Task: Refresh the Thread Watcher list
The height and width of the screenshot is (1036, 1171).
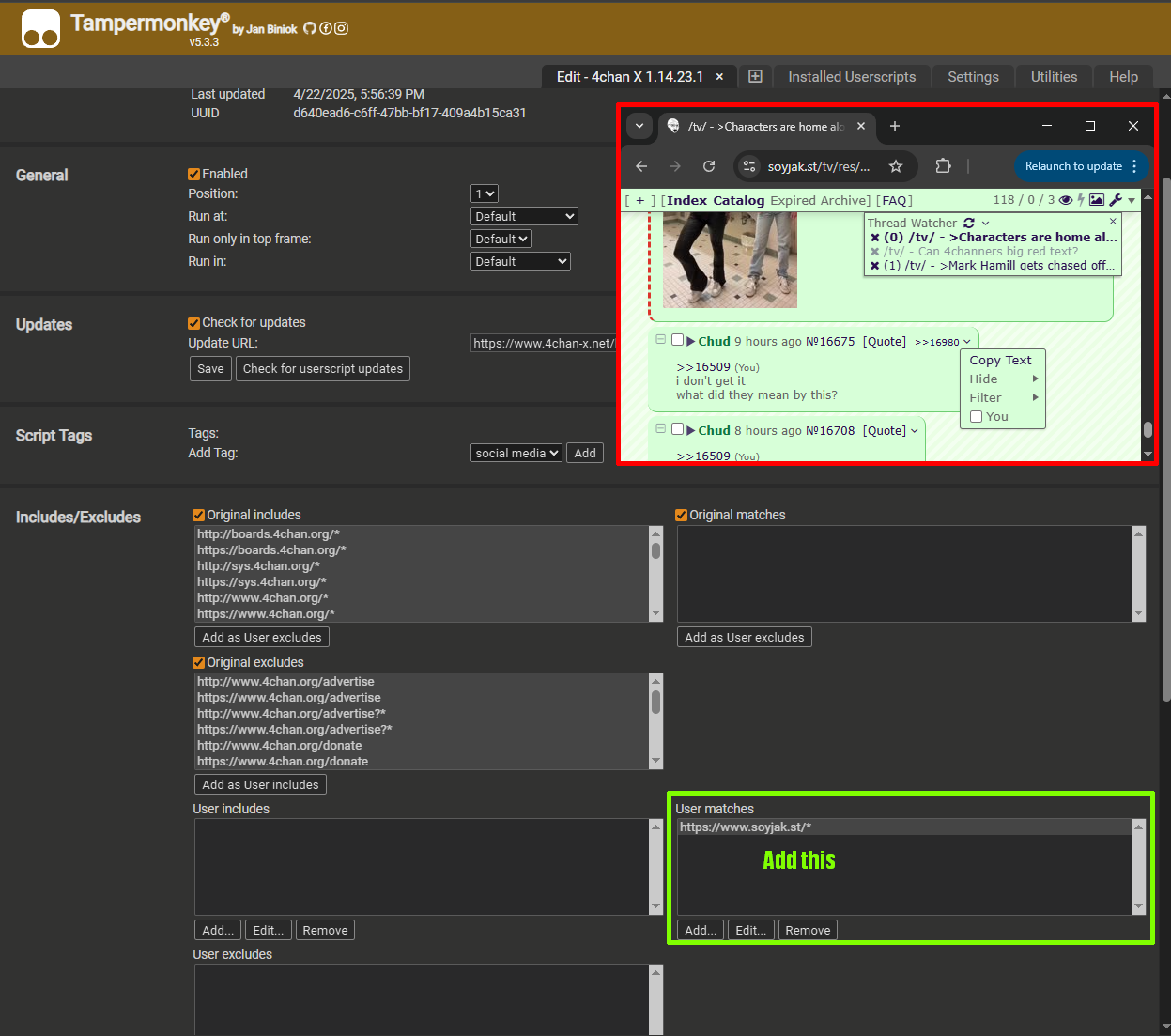Action: (969, 224)
